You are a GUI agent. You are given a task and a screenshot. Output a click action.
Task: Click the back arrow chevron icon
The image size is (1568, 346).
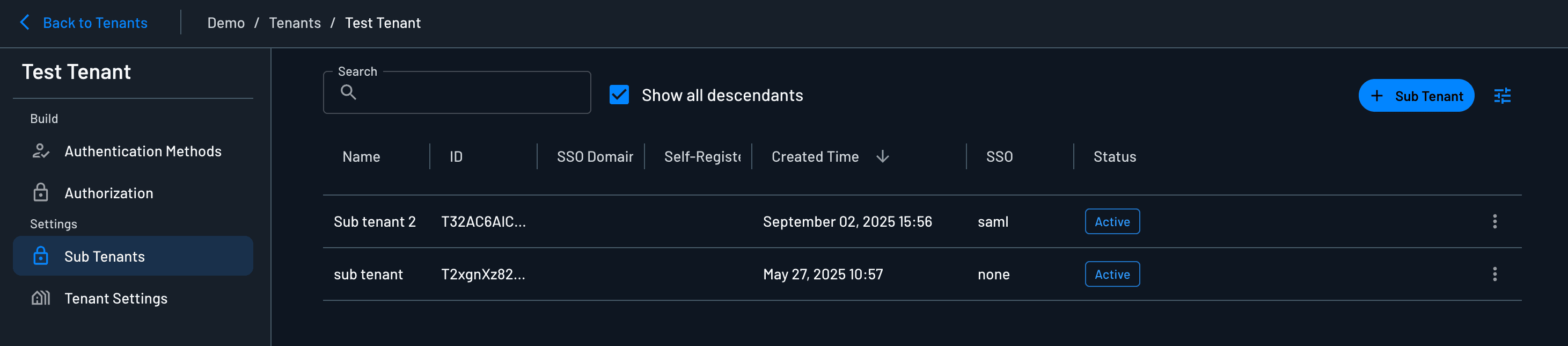coord(24,23)
